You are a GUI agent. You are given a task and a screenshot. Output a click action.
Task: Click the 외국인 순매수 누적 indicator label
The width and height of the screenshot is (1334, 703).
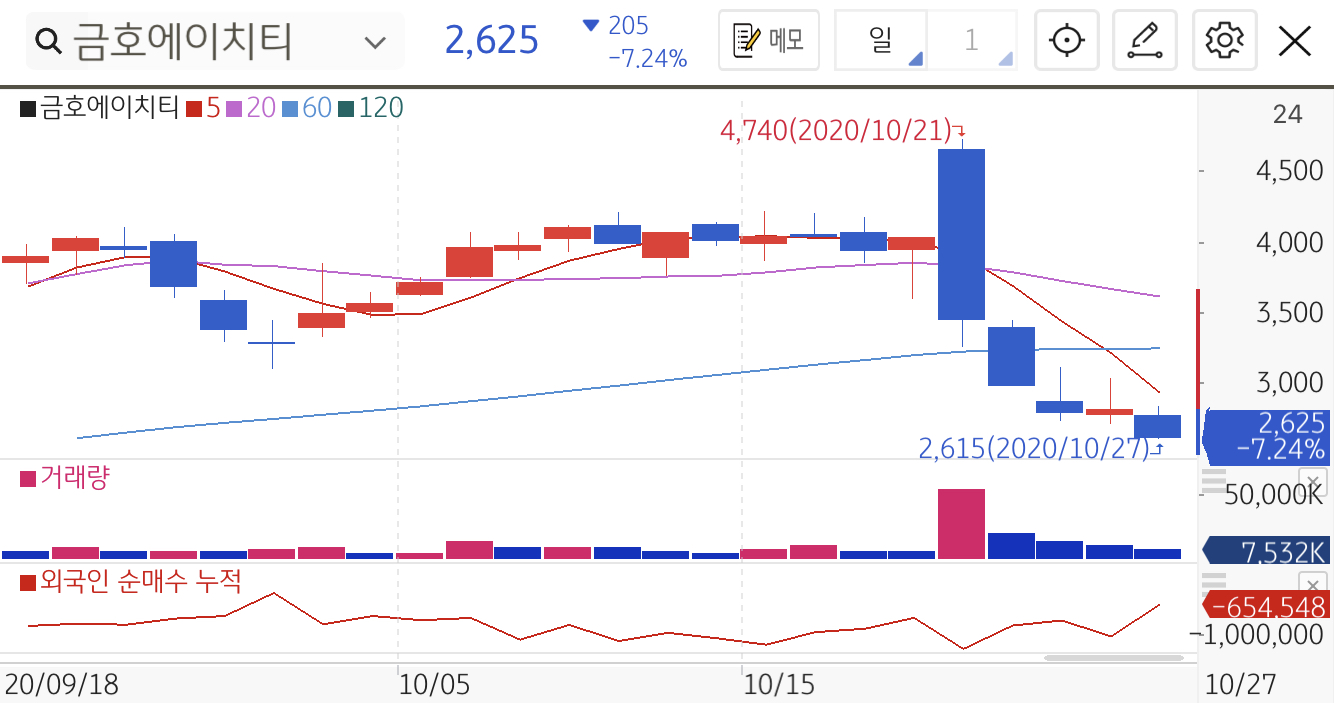pyautogui.click(x=141, y=581)
